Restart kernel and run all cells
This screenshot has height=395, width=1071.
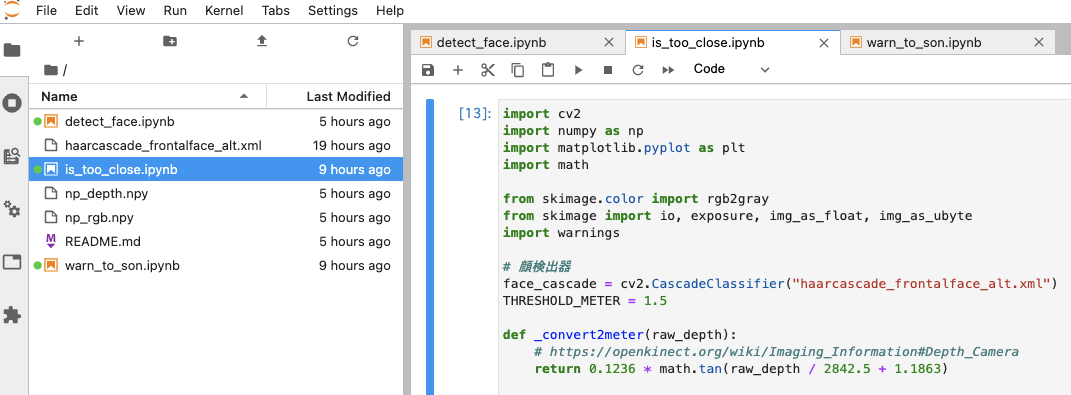tap(668, 70)
